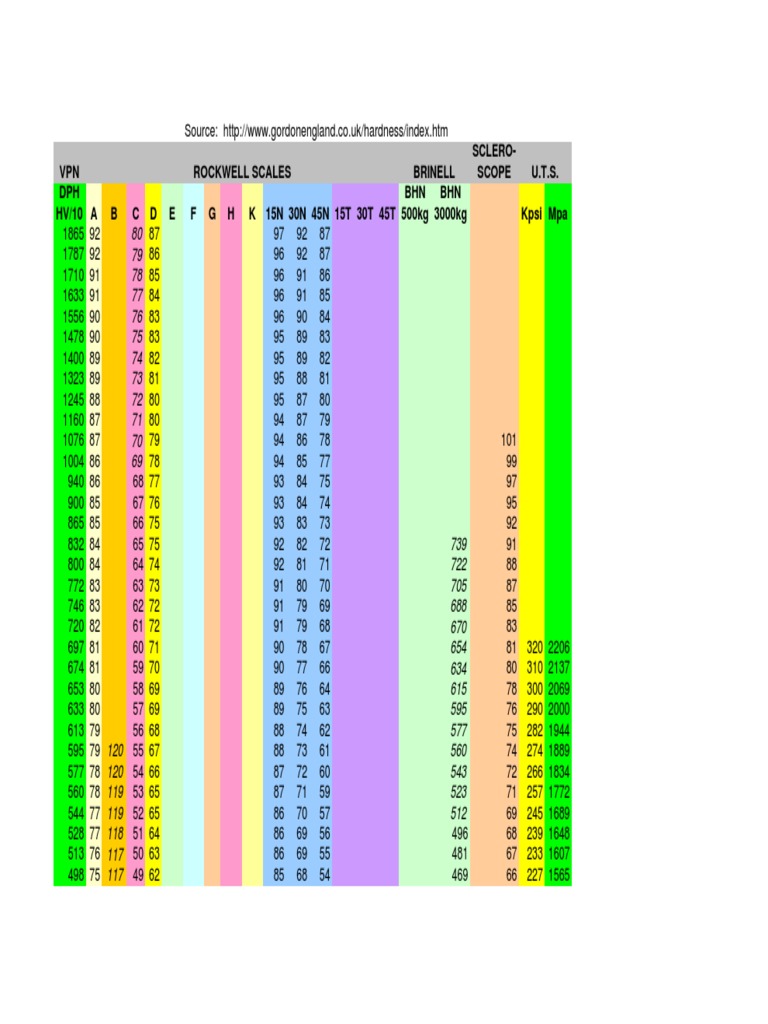Screen dimensions: 768x1024
Task: Select the Mpa column header
Action: point(558,214)
